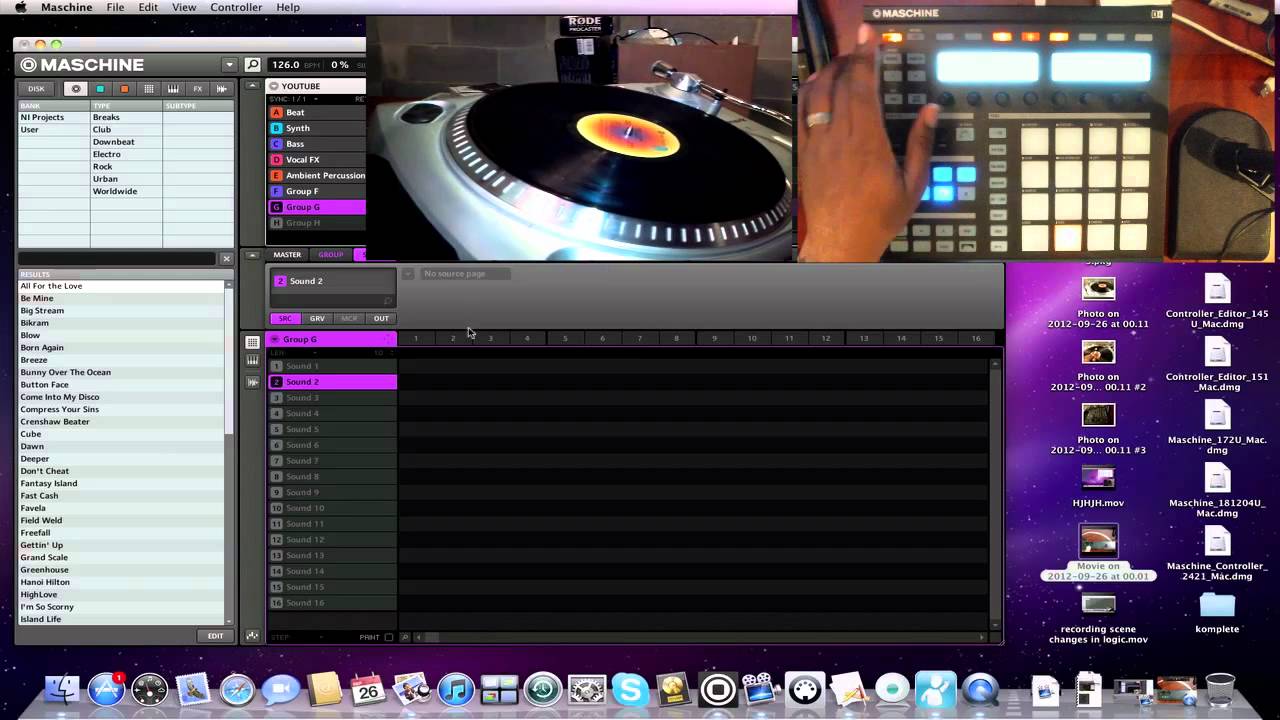This screenshot has height=720, width=1280.
Task: Click the 126.0 BPM tempo value
Action: point(285,65)
